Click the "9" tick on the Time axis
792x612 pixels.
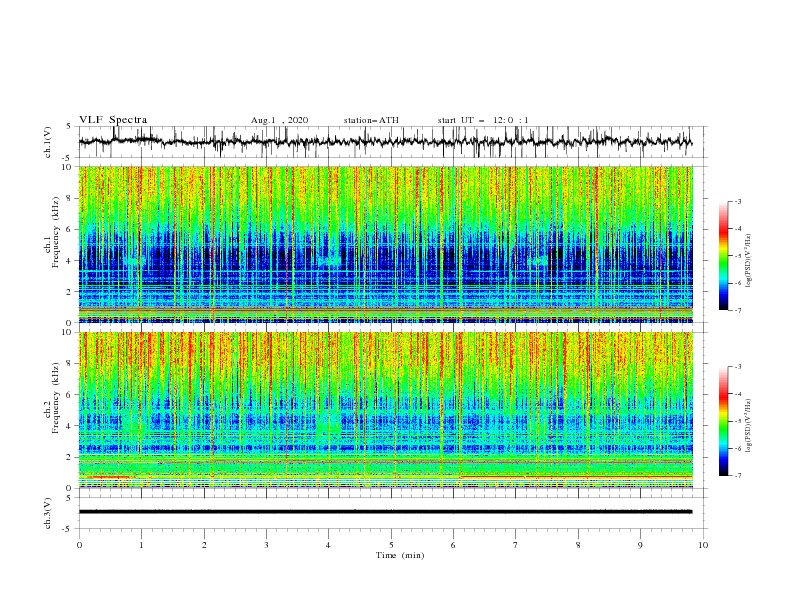(640, 545)
